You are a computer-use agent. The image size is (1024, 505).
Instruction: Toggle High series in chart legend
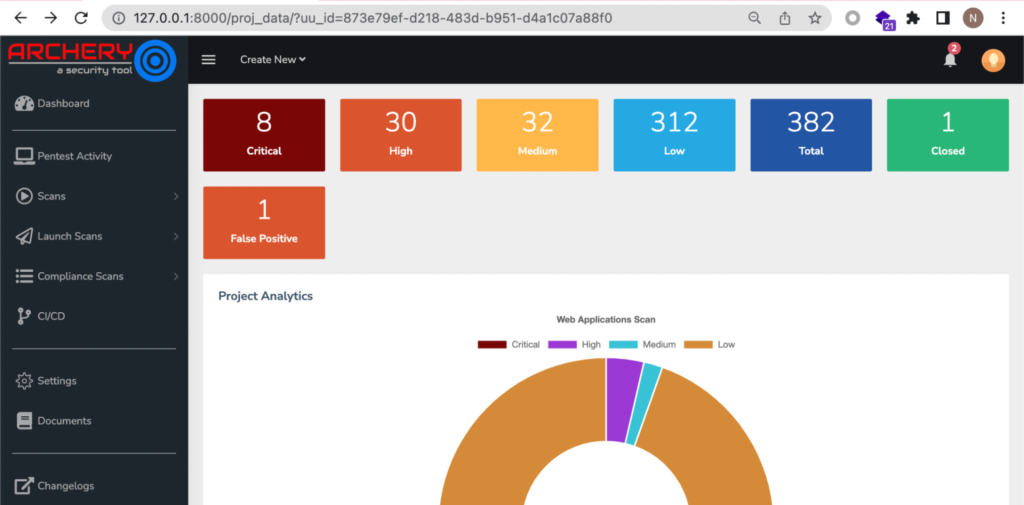[574, 344]
